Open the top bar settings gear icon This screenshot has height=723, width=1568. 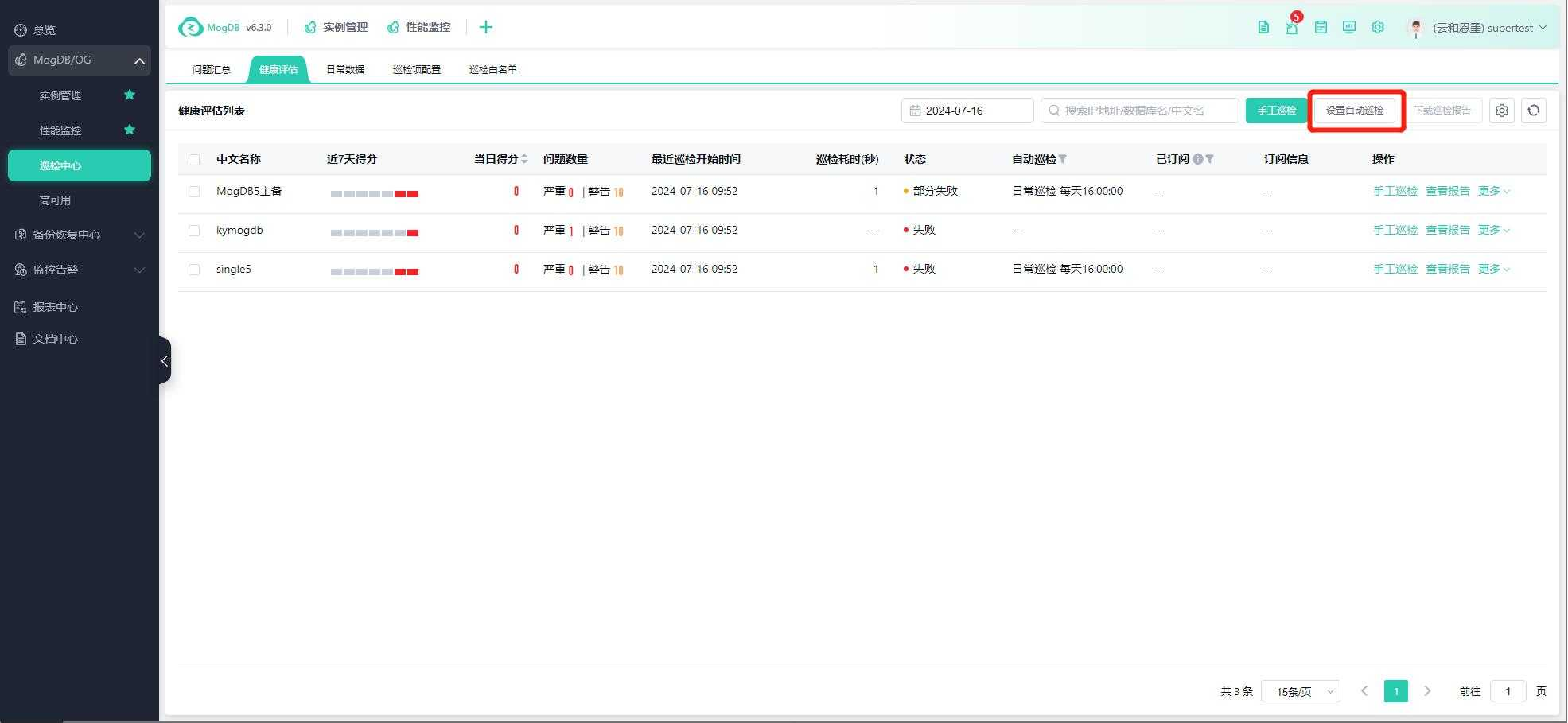point(1378,27)
